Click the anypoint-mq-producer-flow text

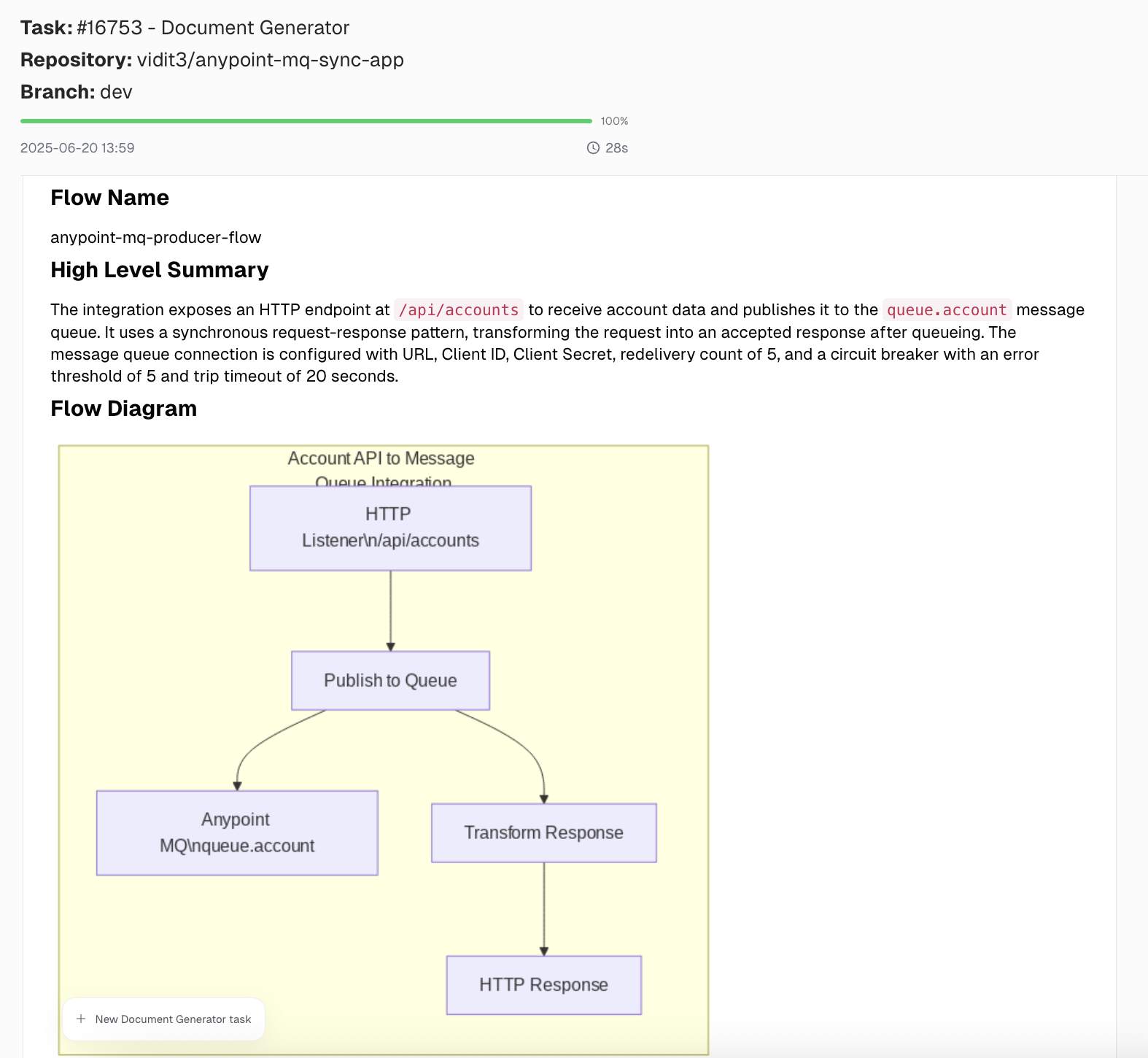(156, 238)
